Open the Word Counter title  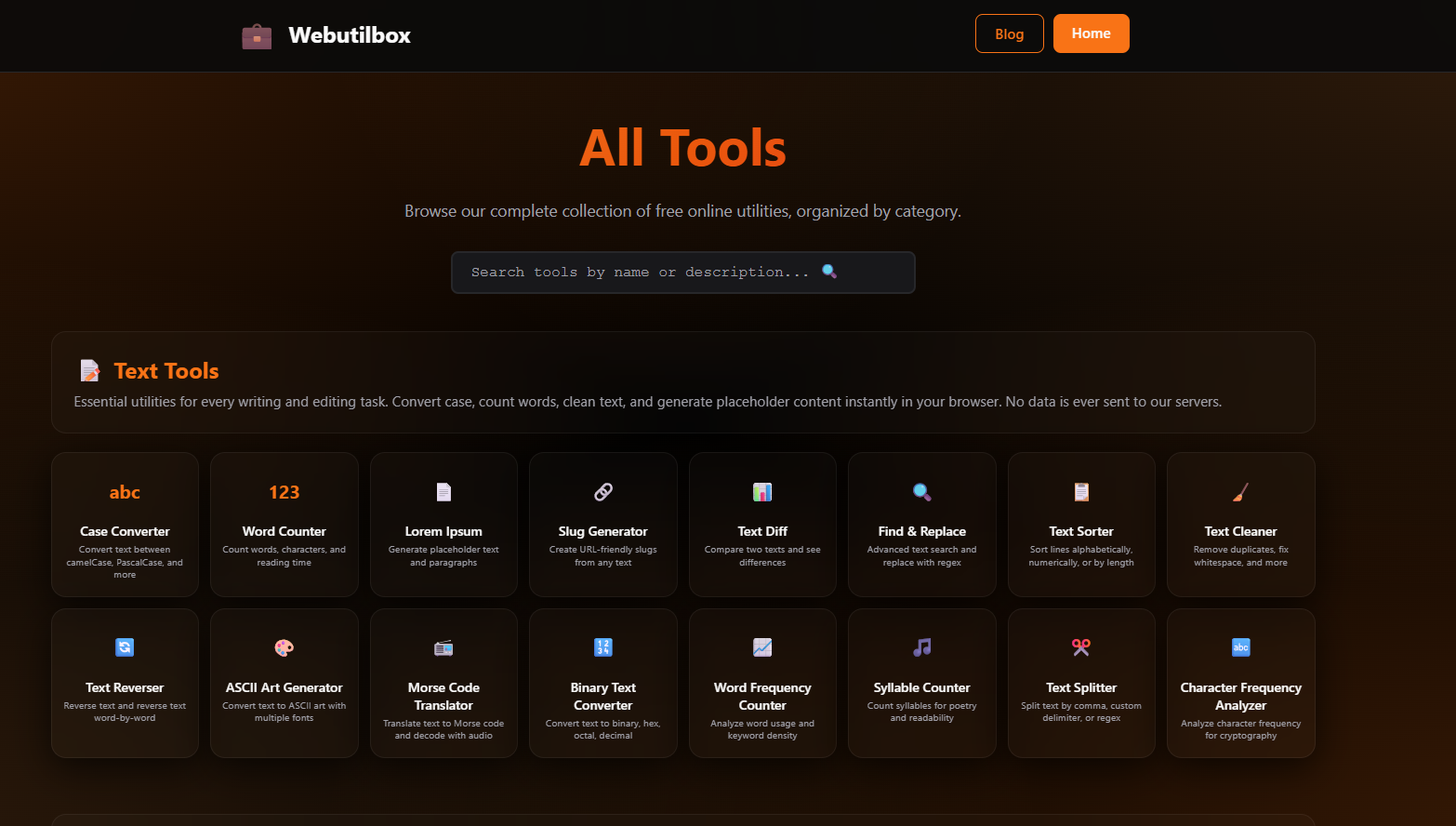click(285, 531)
